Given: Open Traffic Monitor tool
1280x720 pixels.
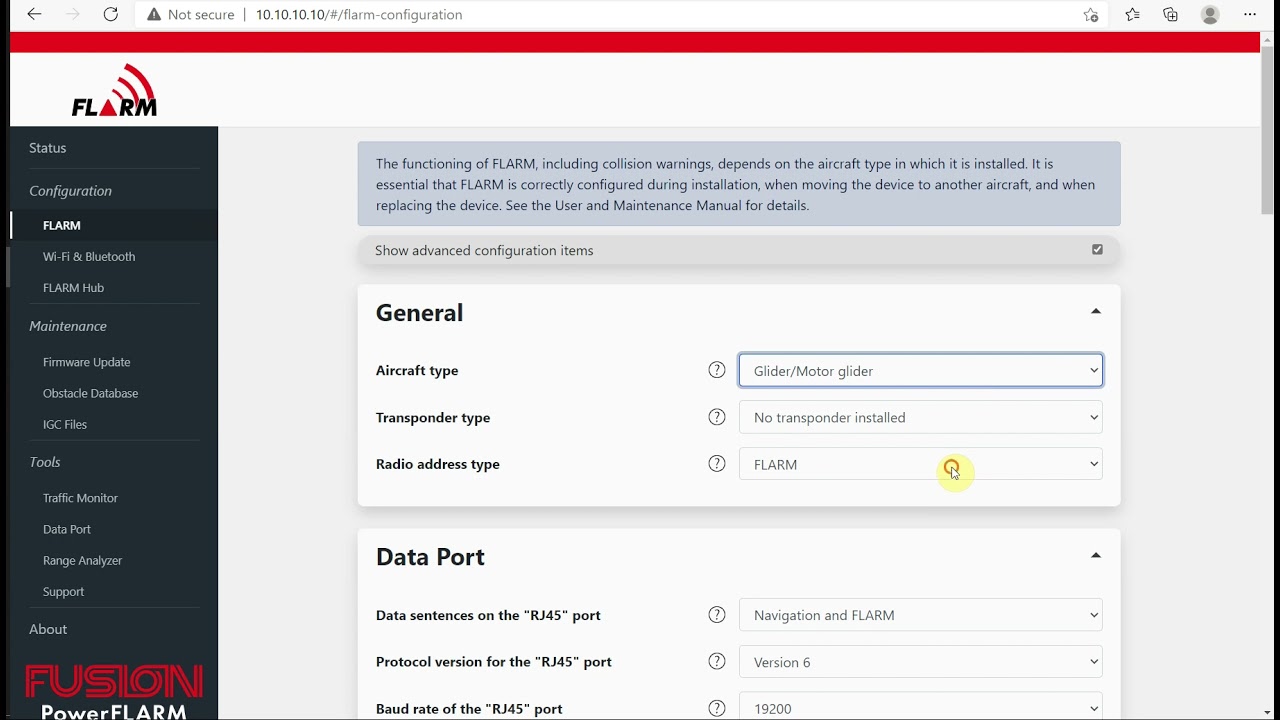Looking at the screenshot, I should [x=80, y=498].
